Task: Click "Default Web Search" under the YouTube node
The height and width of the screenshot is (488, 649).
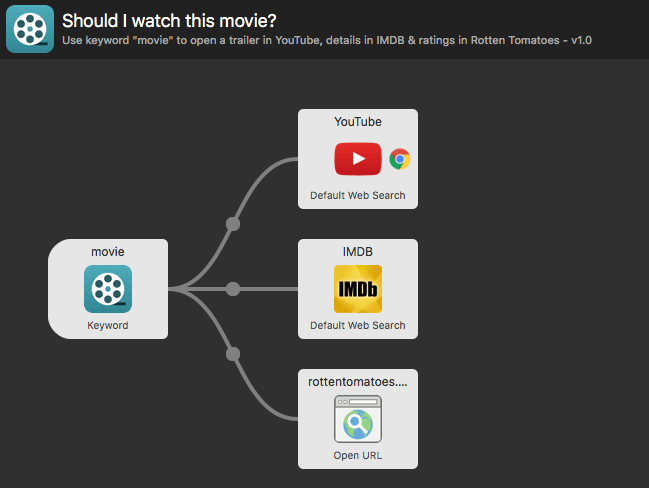Action: click(x=358, y=195)
